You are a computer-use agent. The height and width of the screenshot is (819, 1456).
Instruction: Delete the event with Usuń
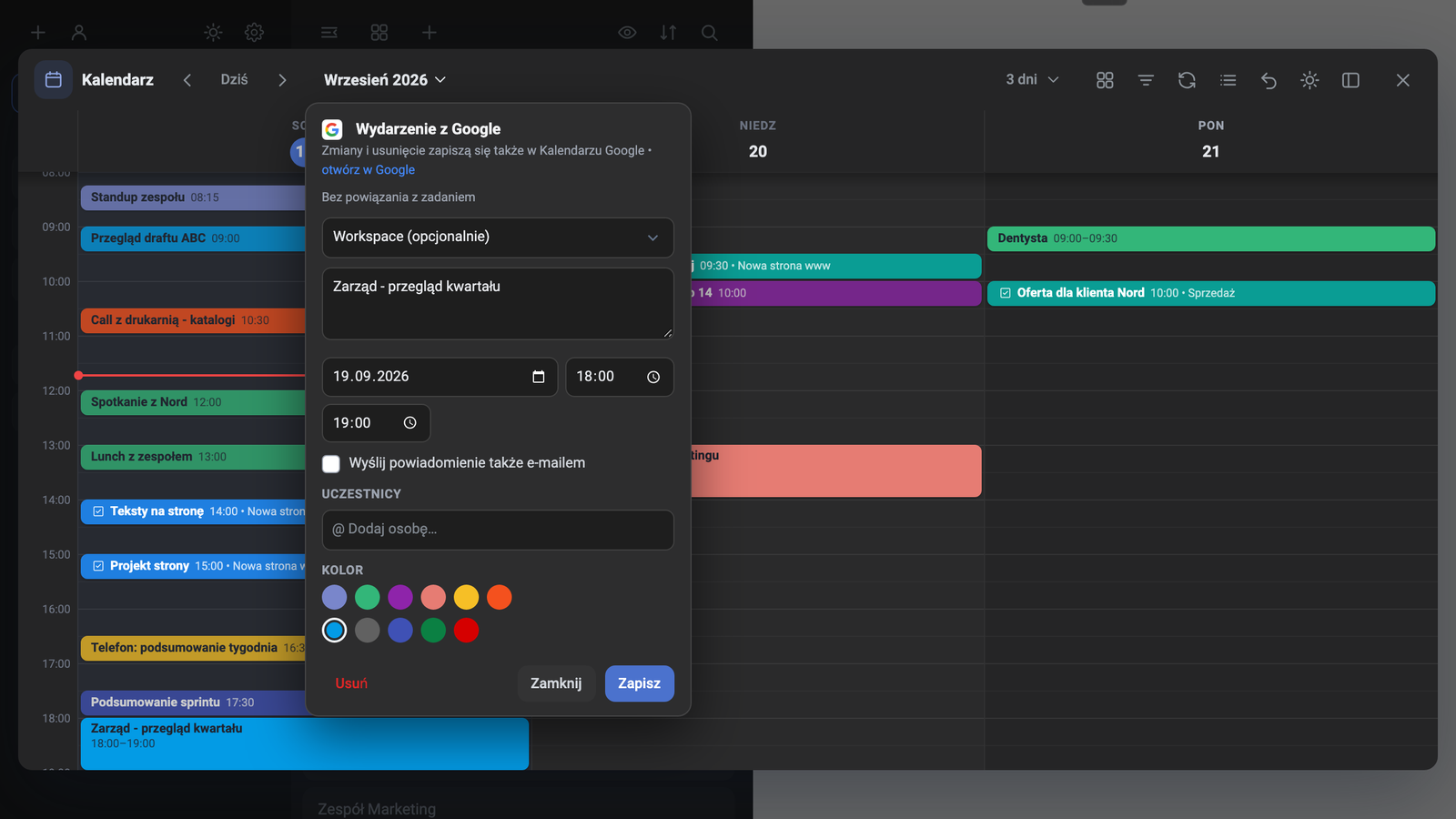(x=351, y=683)
